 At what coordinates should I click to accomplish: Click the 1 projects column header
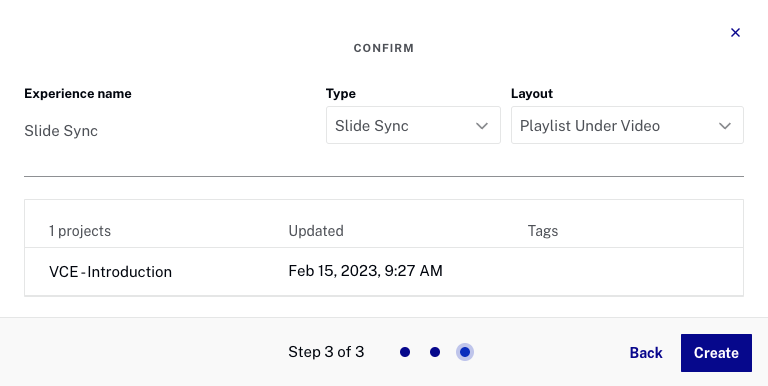[x=80, y=231]
